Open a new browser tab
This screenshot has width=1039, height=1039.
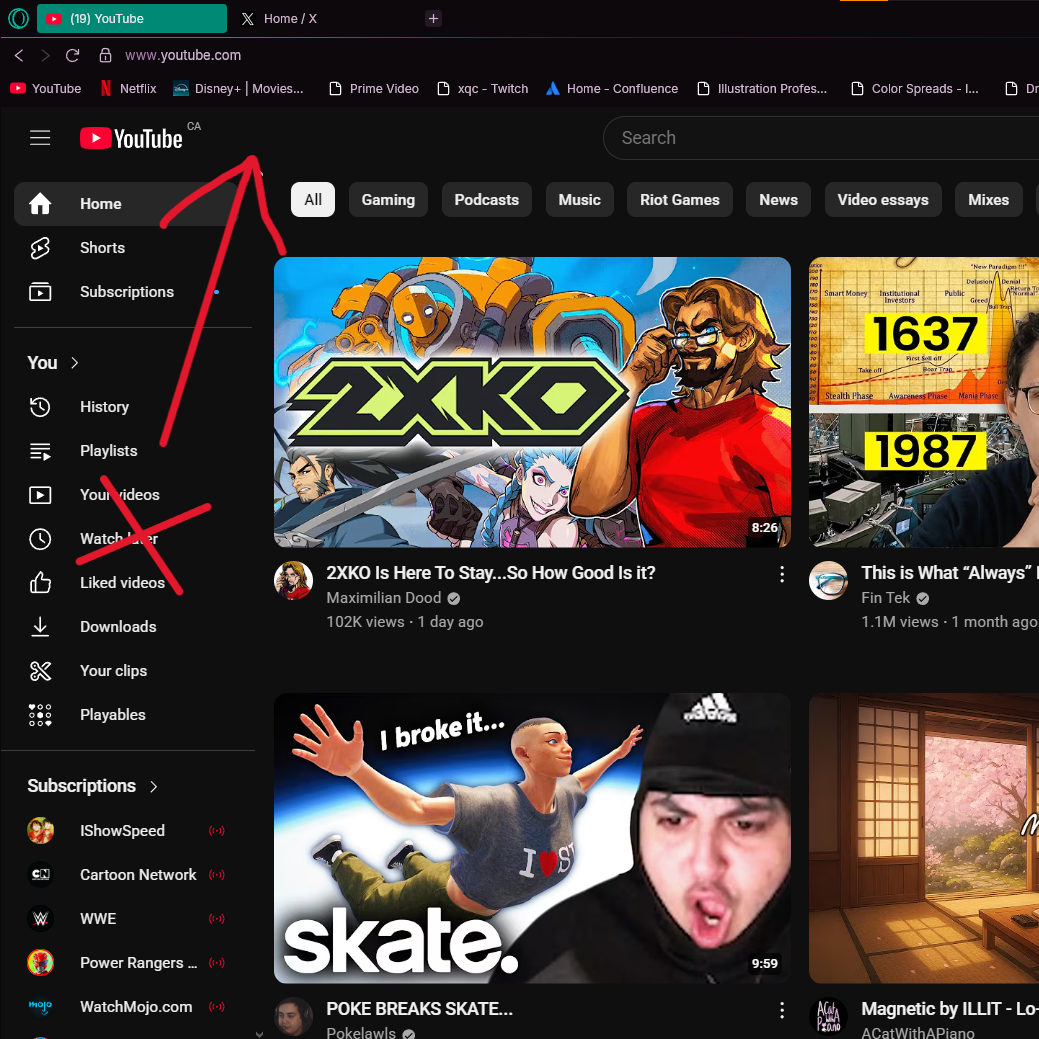tap(433, 18)
